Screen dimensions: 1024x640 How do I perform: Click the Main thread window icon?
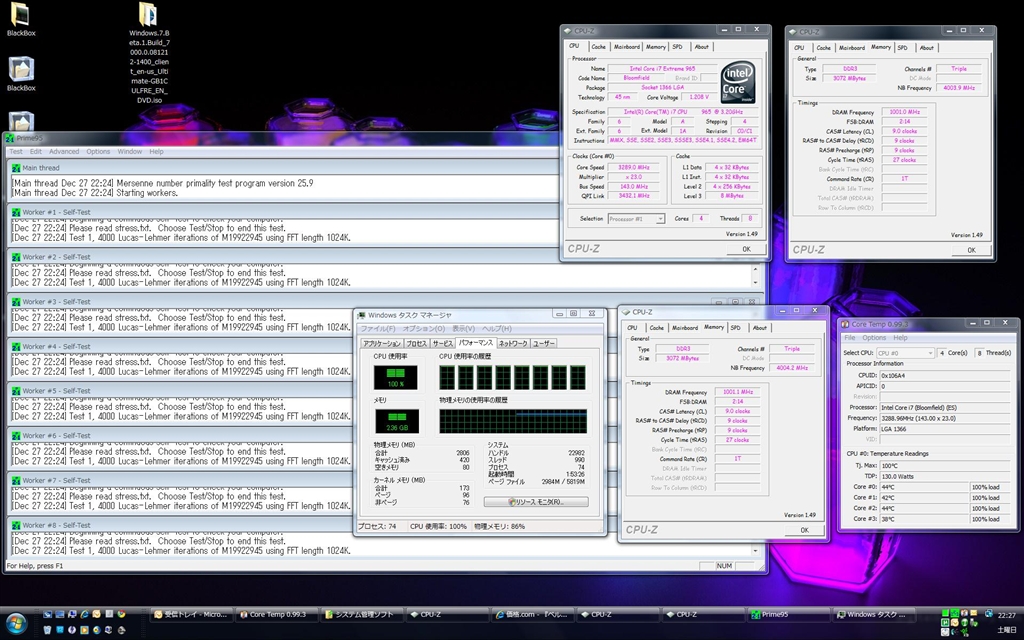pyautogui.click(x=15, y=168)
